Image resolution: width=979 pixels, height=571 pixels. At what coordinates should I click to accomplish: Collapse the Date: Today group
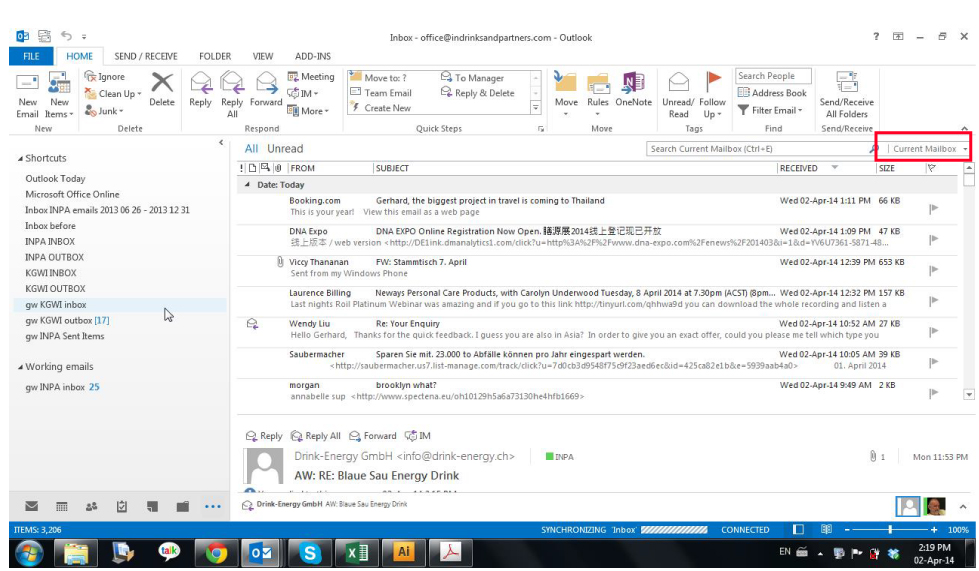[x=247, y=185]
